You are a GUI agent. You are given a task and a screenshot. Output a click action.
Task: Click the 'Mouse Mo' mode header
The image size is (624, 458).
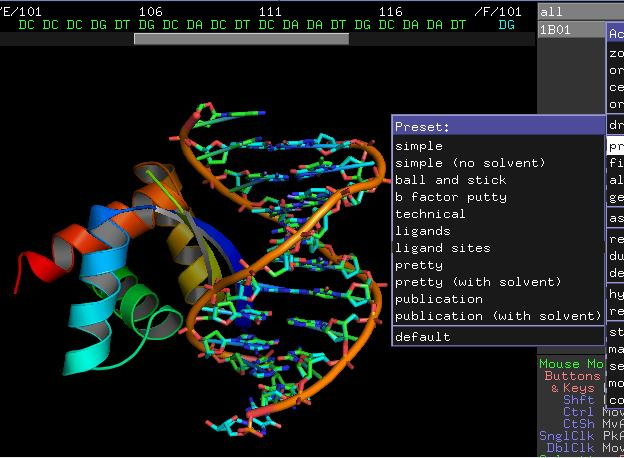click(x=571, y=364)
